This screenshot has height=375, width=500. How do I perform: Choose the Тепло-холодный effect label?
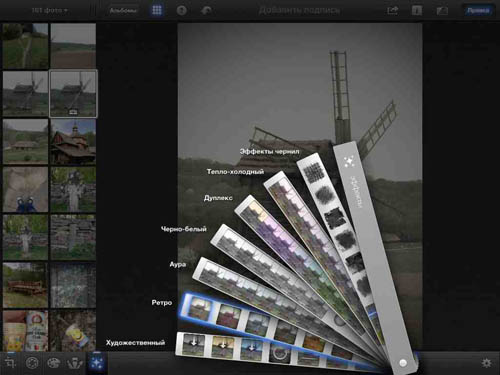click(x=235, y=172)
